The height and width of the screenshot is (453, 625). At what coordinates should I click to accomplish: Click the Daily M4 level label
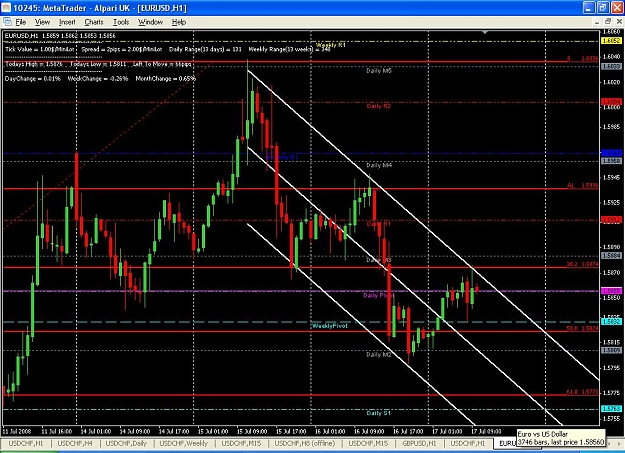[379, 165]
